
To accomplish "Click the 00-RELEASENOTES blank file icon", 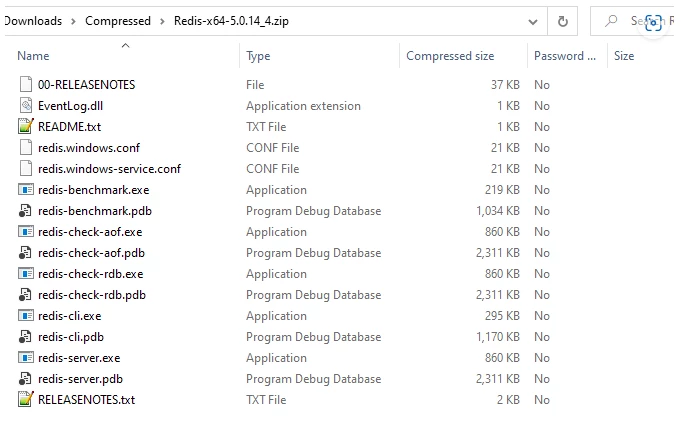I will (x=26, y=85).
